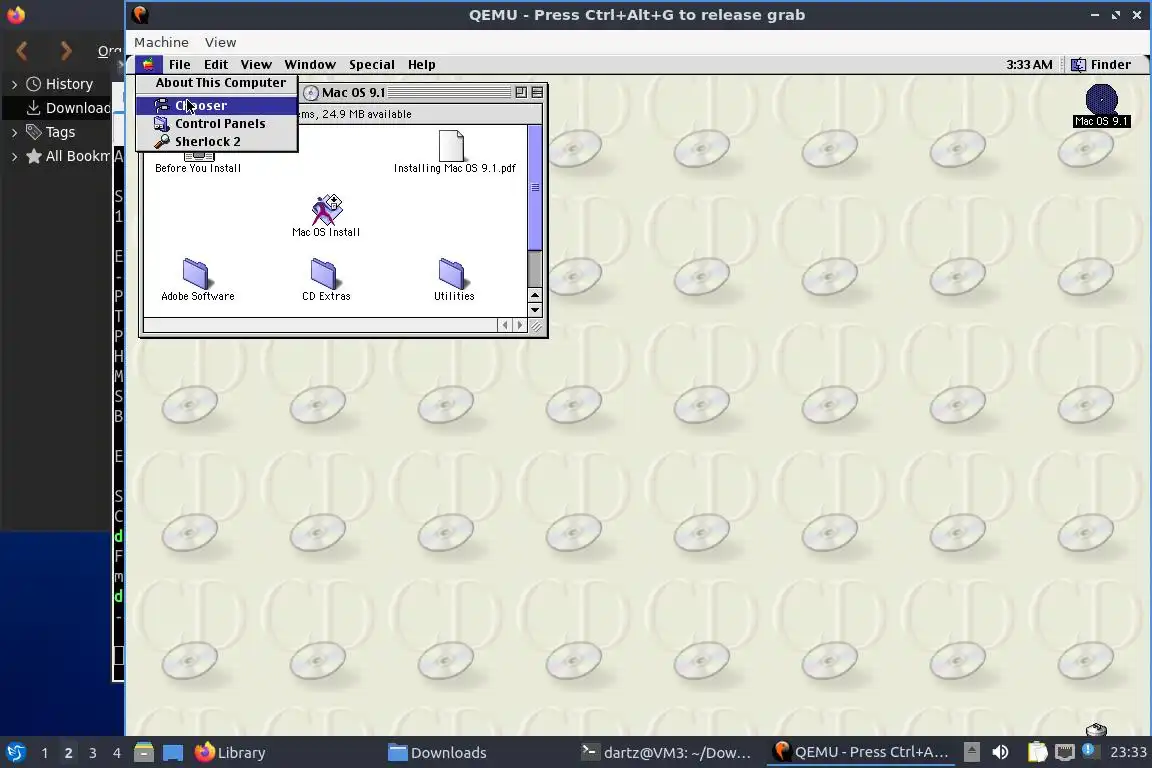Screen dimensions: 1152x768
Task: Click the update notification tray icon
Action: pos(1090,751)
